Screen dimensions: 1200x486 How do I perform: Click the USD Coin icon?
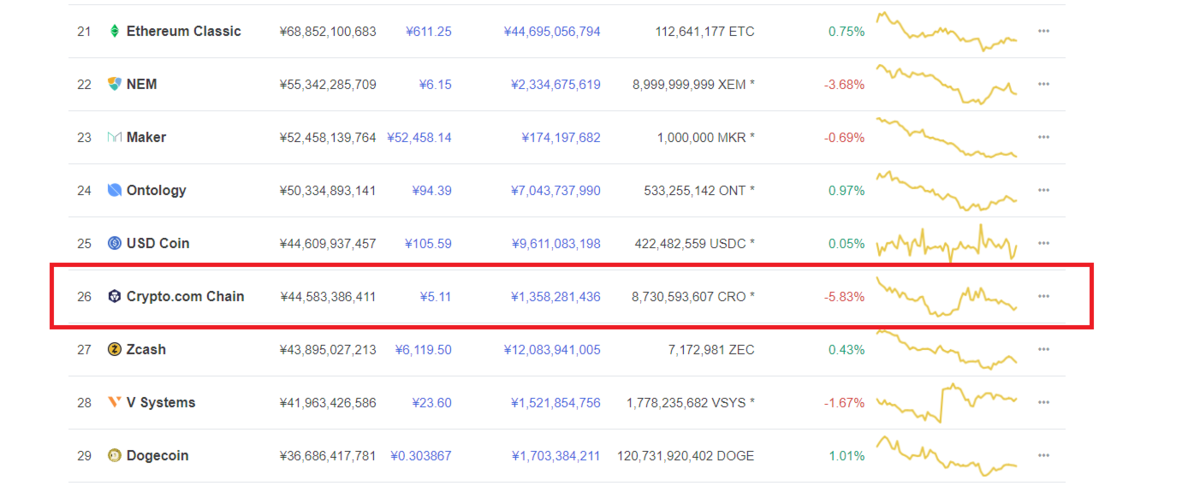[114, 243]
